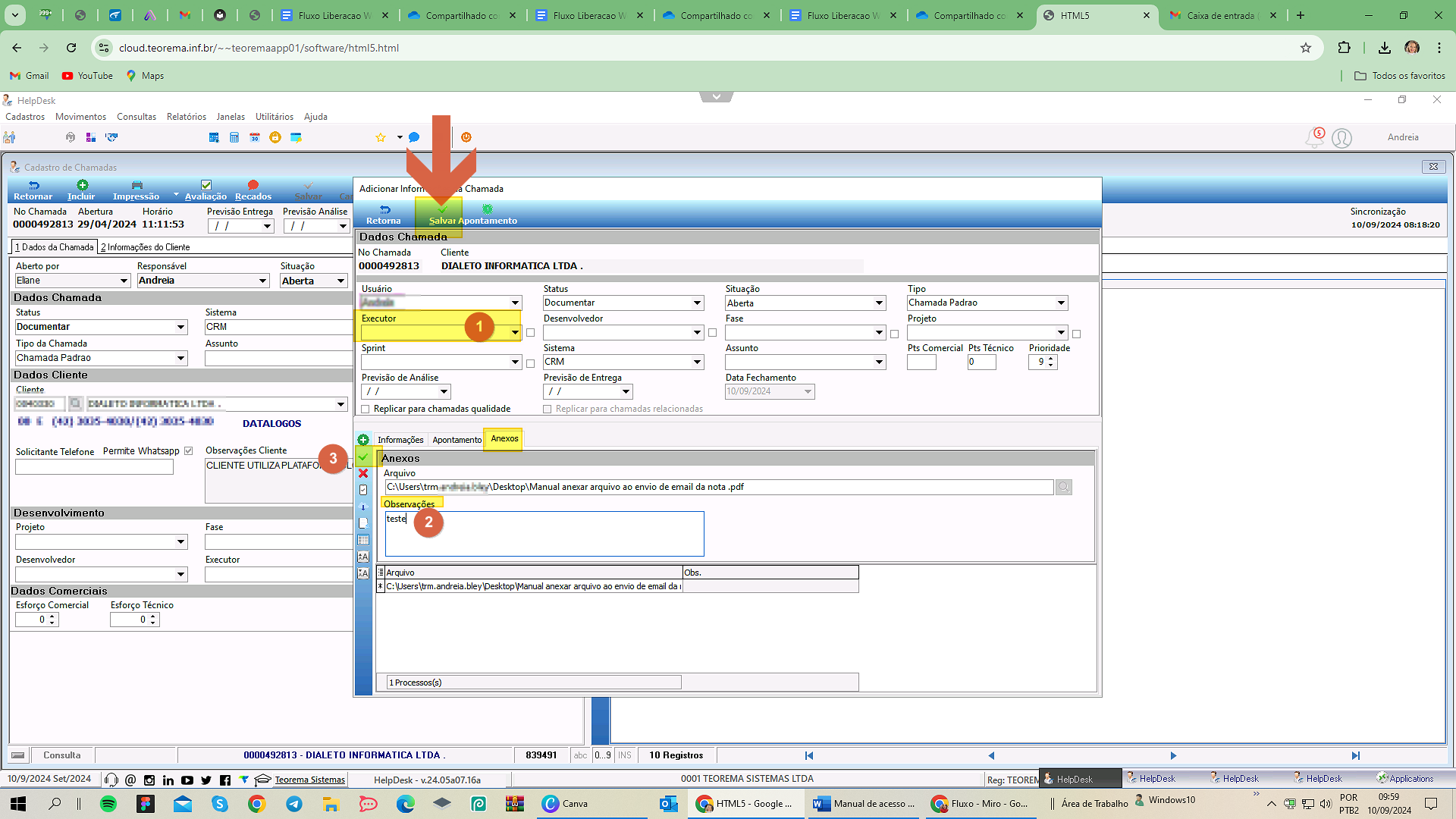
Task: Click green plus add icon beside Informações tab
Action: pyautogui.click(x=363, y=440)
